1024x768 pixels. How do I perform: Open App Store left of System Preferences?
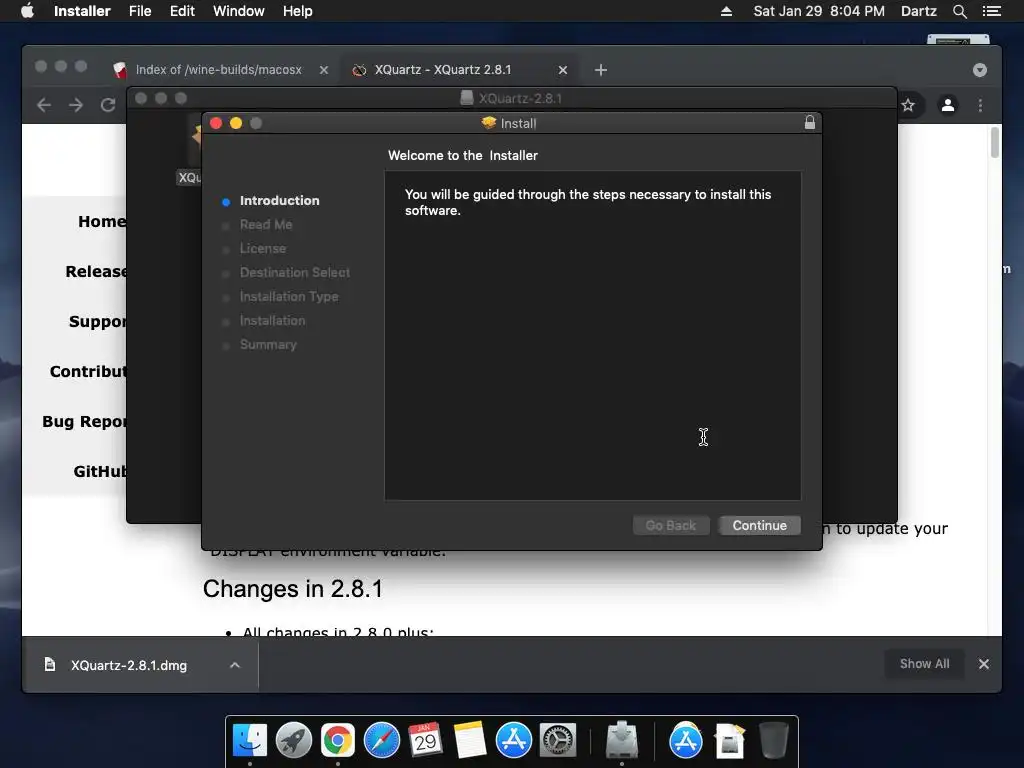(x=513, y=741)
